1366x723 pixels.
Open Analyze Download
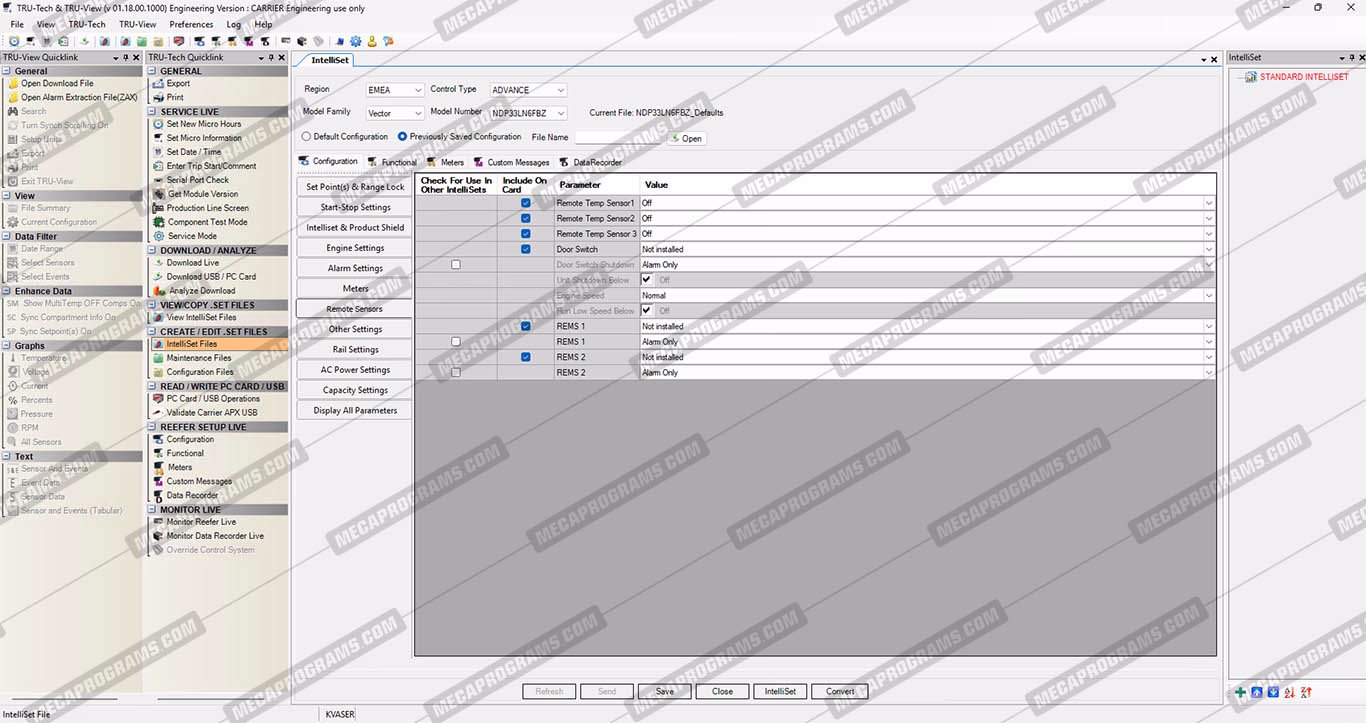click(x=201, y=291)
